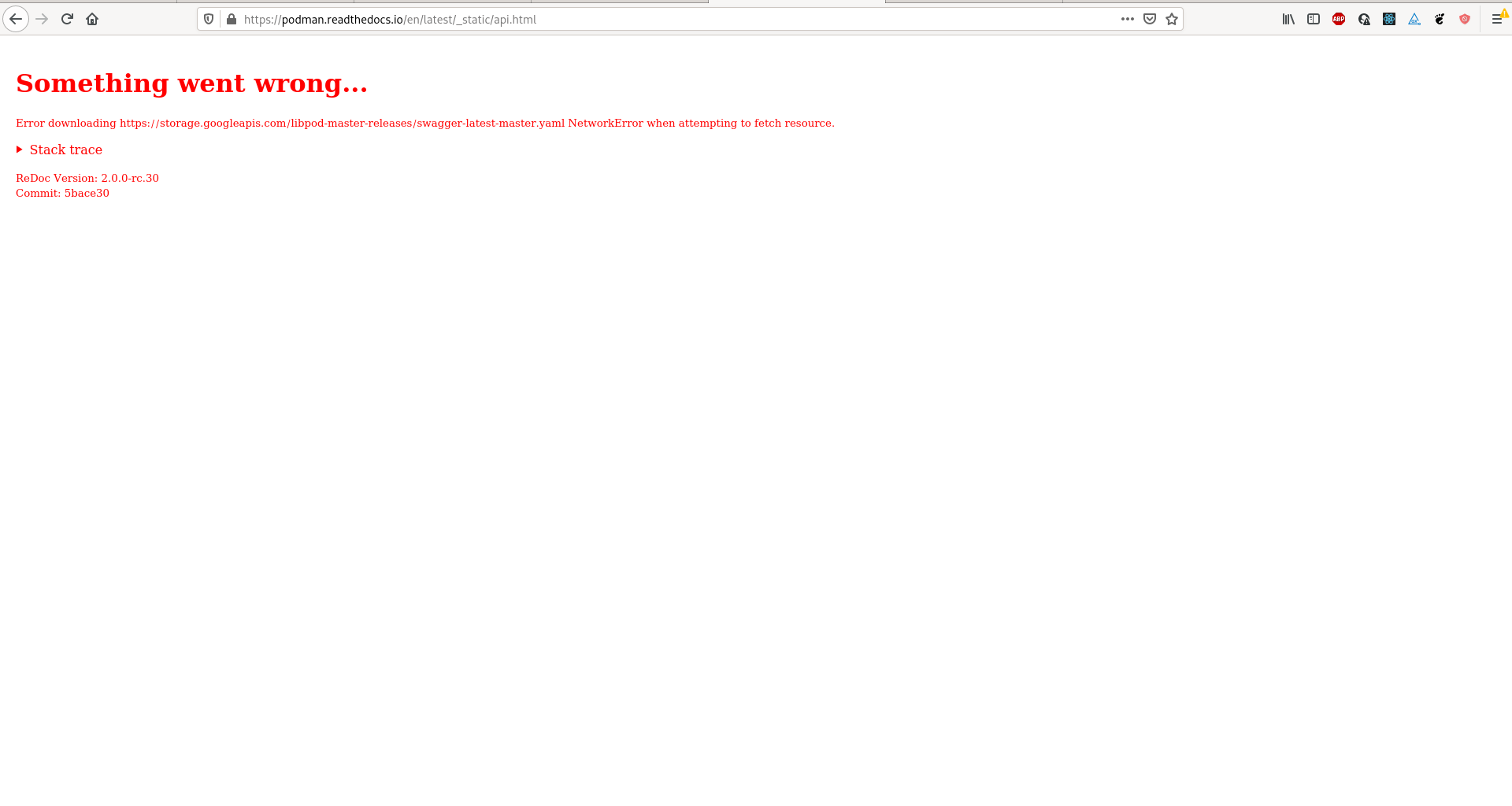The width and height of the screenshot is (1512, 806).
Task: Expand the Stack trace section
Action: (66, 150)
